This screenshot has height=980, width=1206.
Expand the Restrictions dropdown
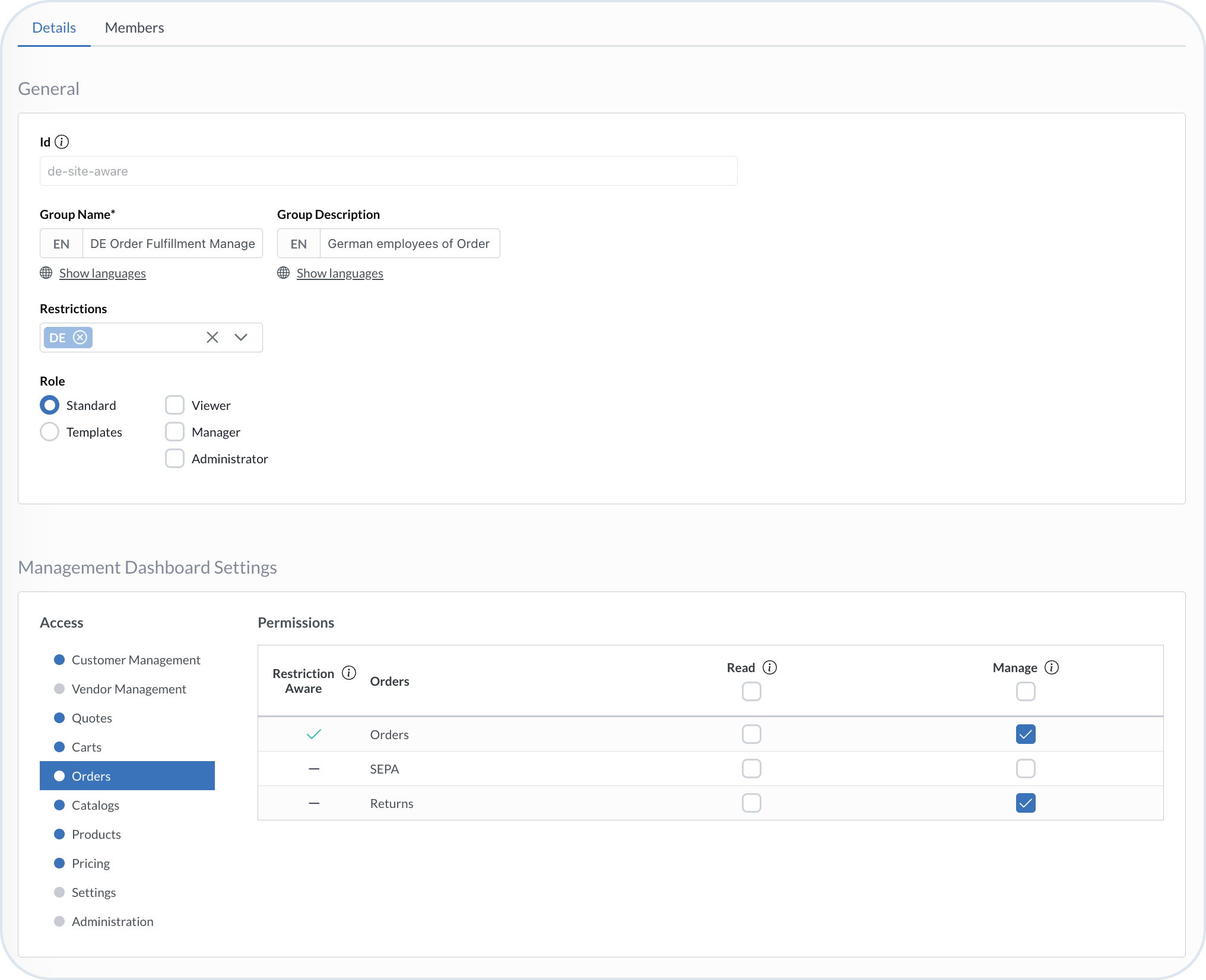coord(241,337)
